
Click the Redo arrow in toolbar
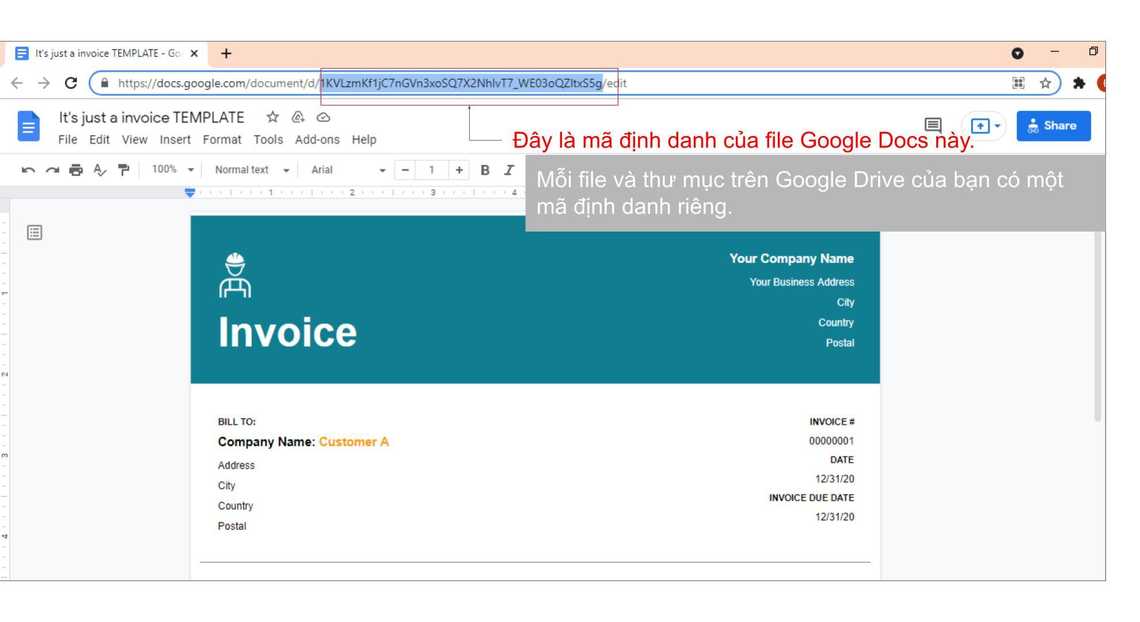(x=52, y=170)
